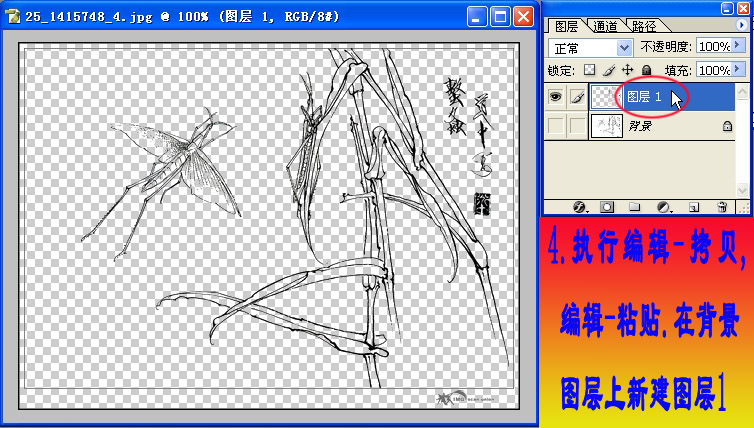Screen dimensions: 754x428
Task: Click the document window title icon
Action: click(13, 16)
